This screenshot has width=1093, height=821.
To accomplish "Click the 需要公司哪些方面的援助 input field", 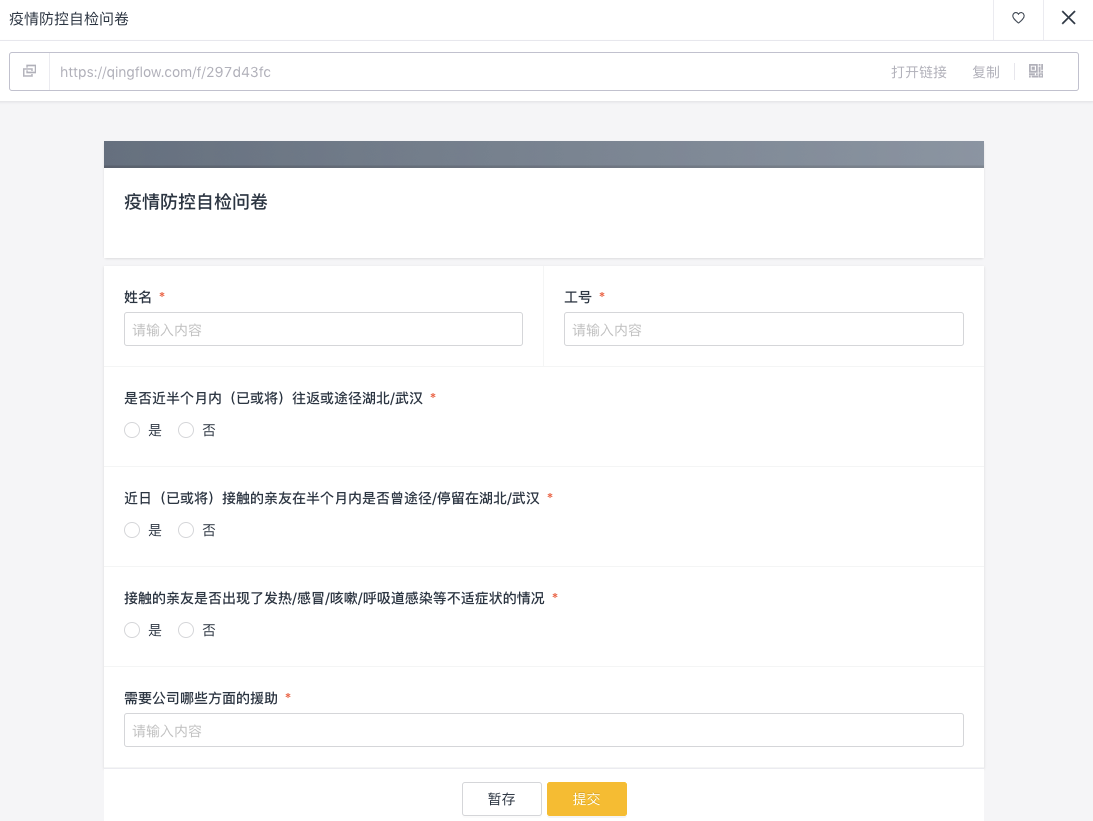I will click(544, 730).
